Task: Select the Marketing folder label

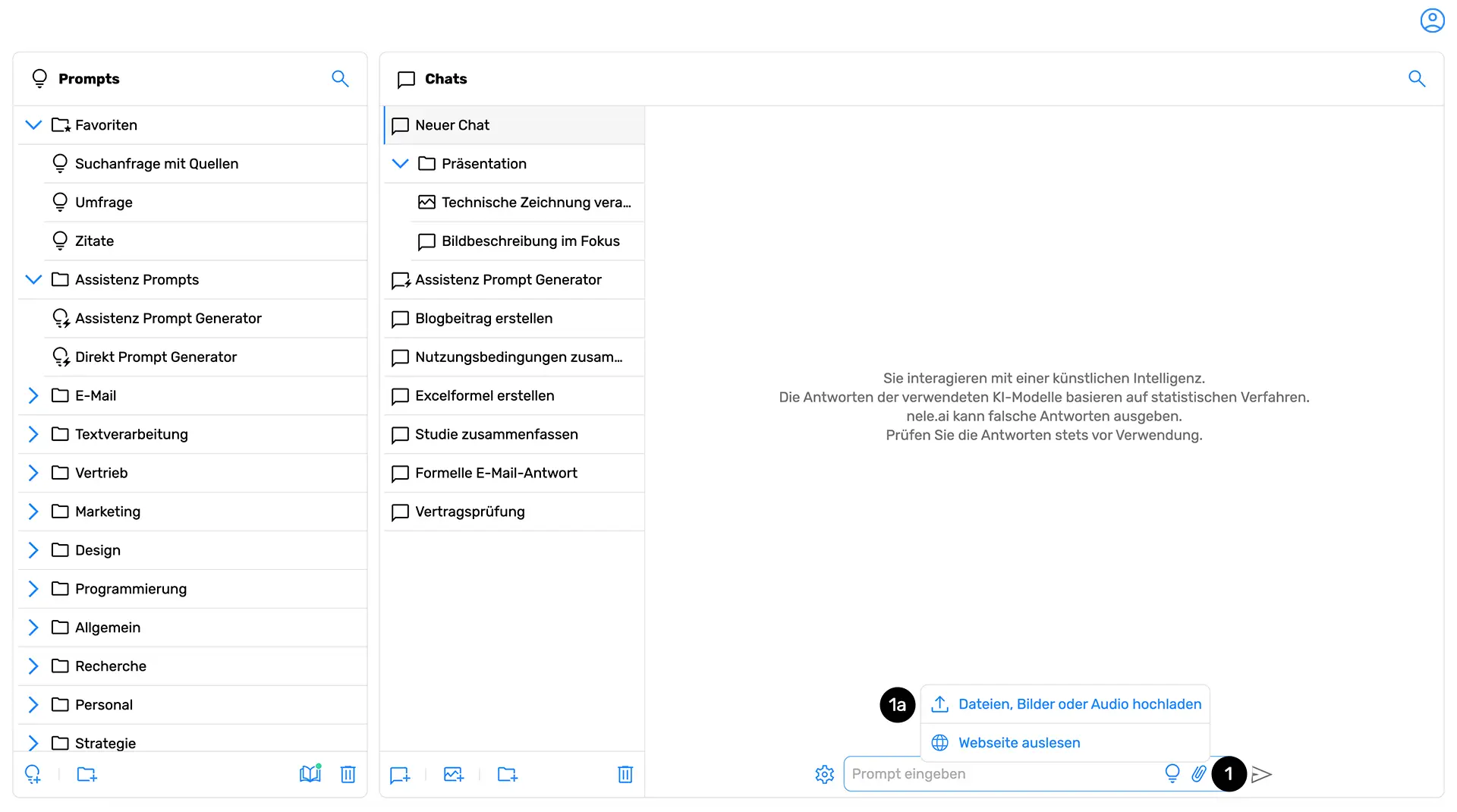Action: click(x=108, y=512)
